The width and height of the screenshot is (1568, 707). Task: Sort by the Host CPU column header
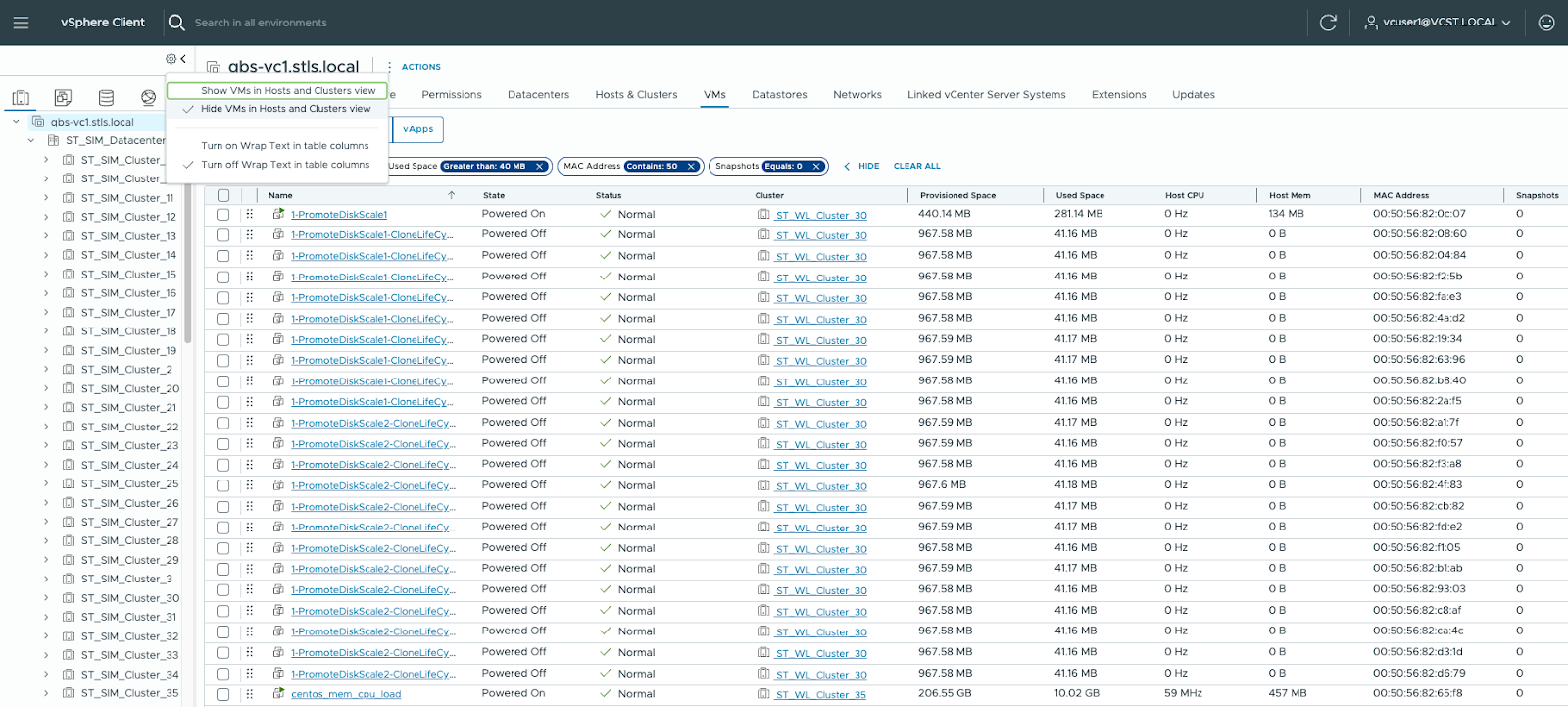[1184, 195]
